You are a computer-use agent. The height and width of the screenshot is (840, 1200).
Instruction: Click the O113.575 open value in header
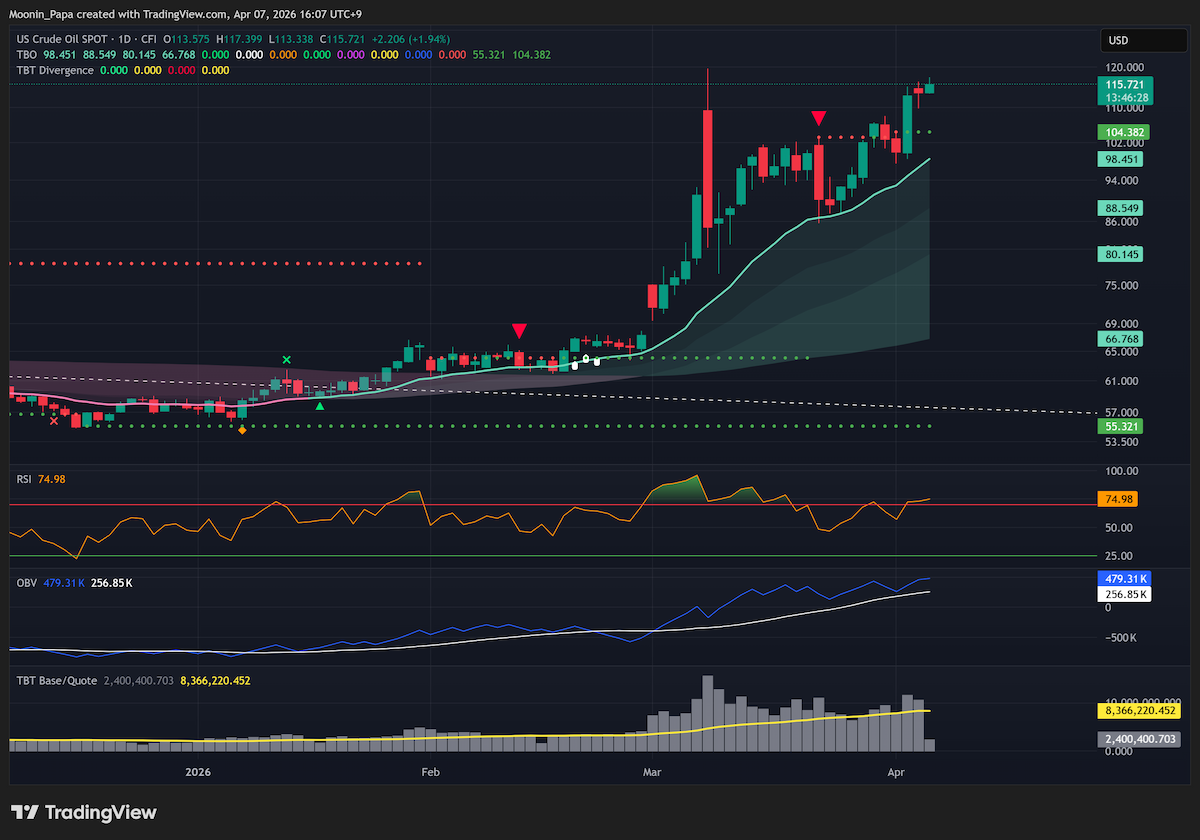185,38
